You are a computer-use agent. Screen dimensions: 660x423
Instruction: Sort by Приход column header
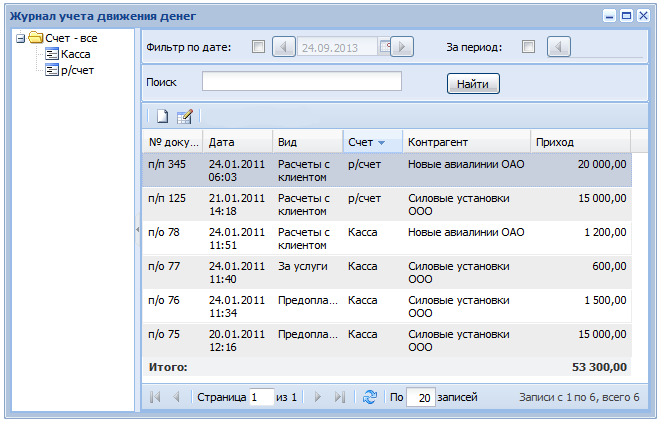tap(580, 142)
